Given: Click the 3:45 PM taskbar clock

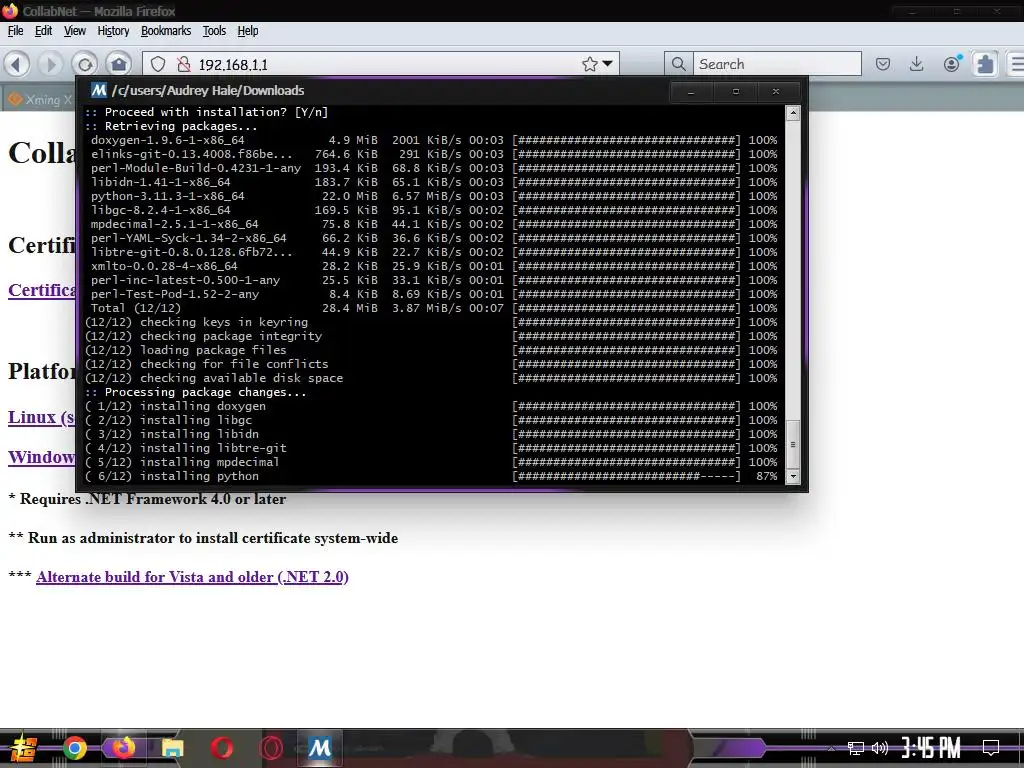Looking at the screenshot, I should (x=931, y=748).
